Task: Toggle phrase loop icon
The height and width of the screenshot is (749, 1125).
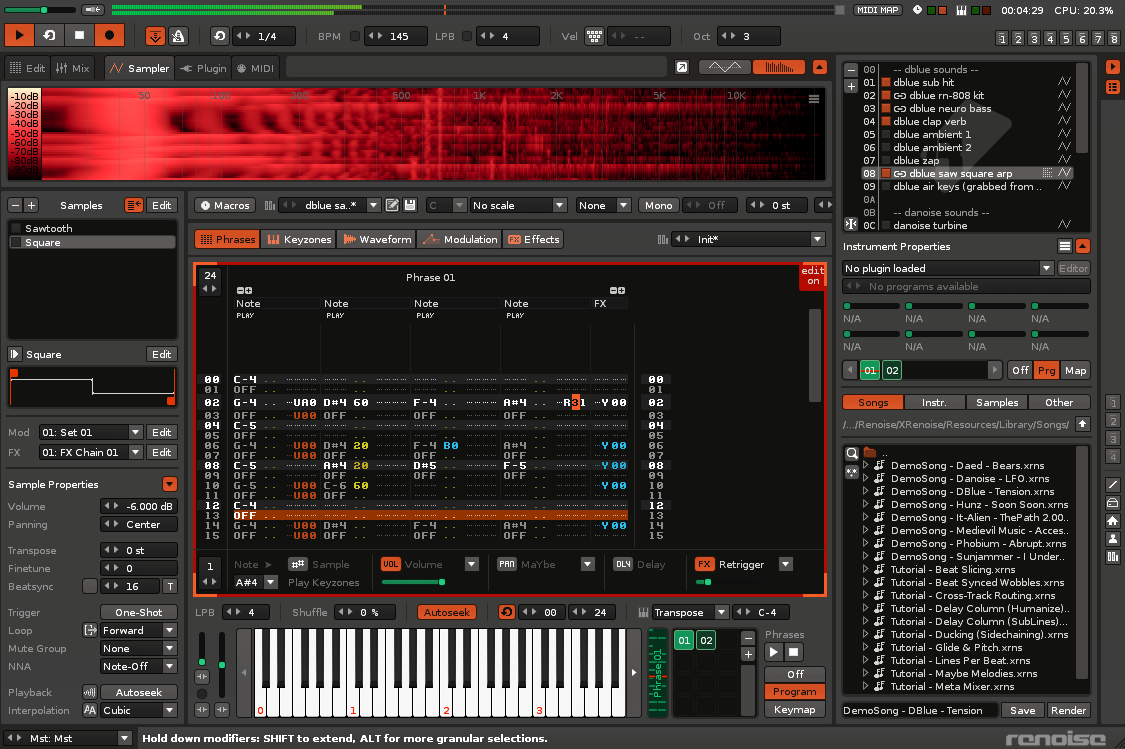Action: (507, 612)
